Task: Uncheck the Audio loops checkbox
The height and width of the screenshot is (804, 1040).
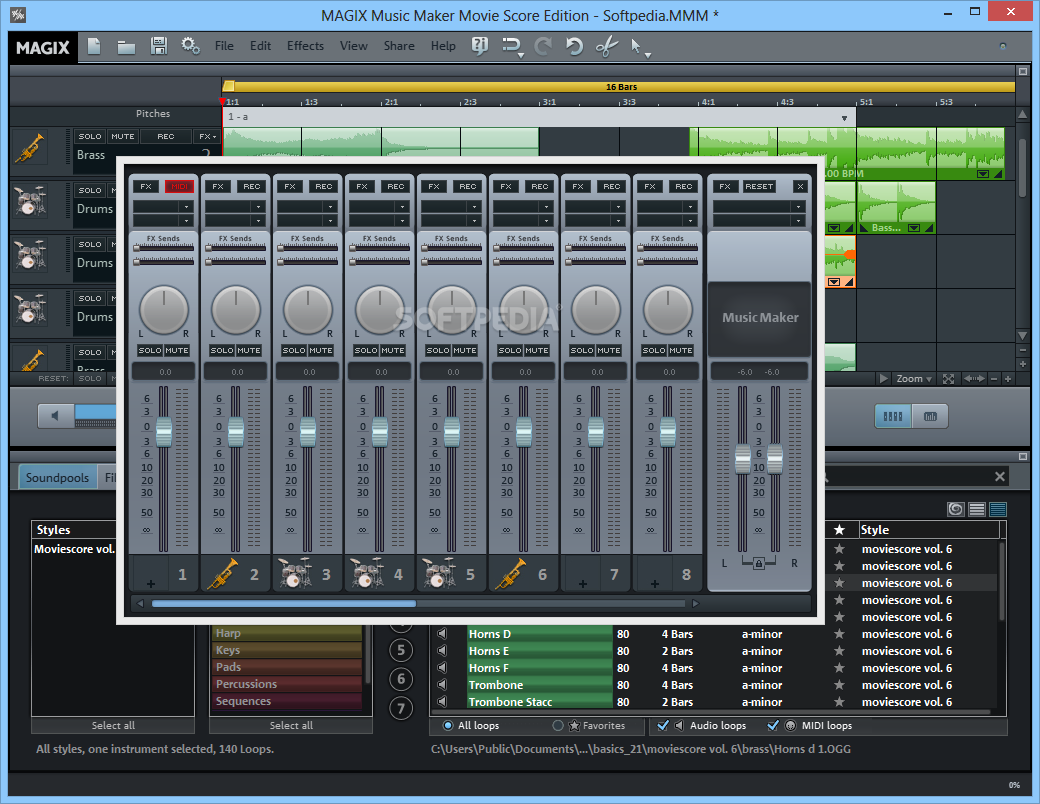Action: (664, 726)
